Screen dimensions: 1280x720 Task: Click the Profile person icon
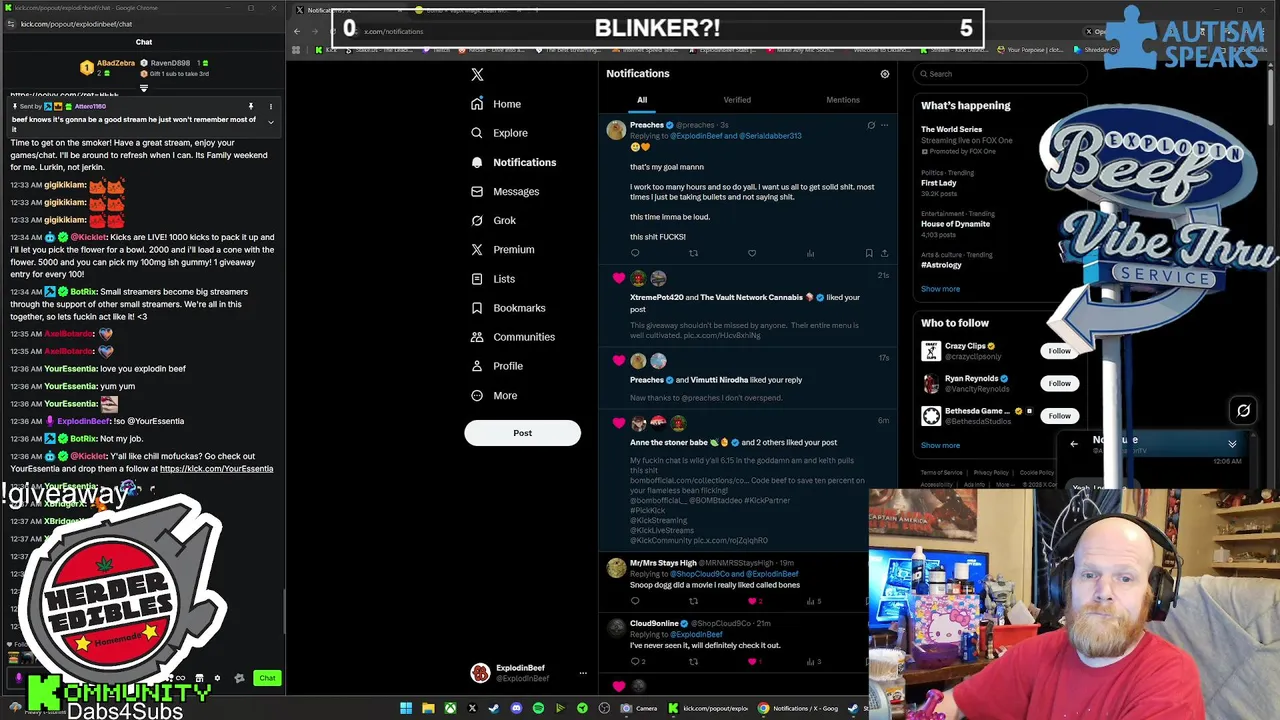pos(477,366)
